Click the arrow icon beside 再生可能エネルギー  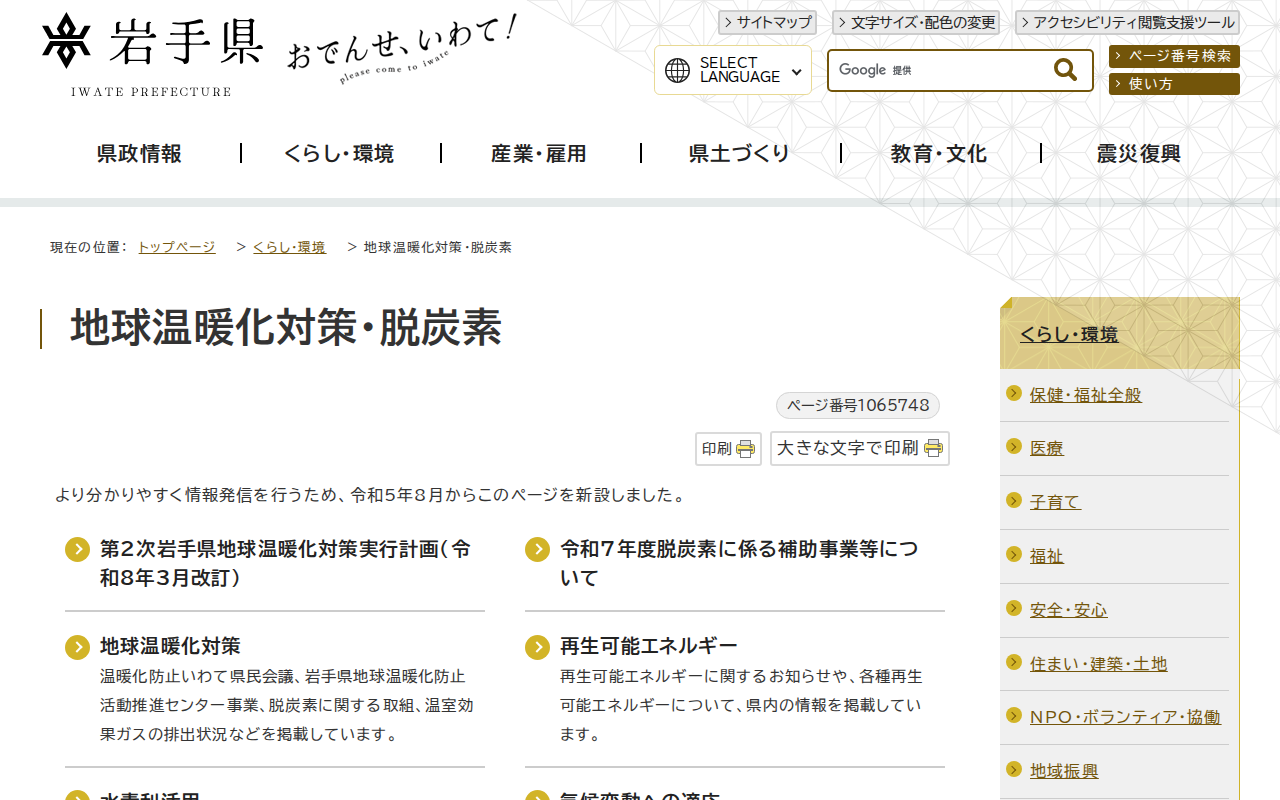[x=536, y=647]
